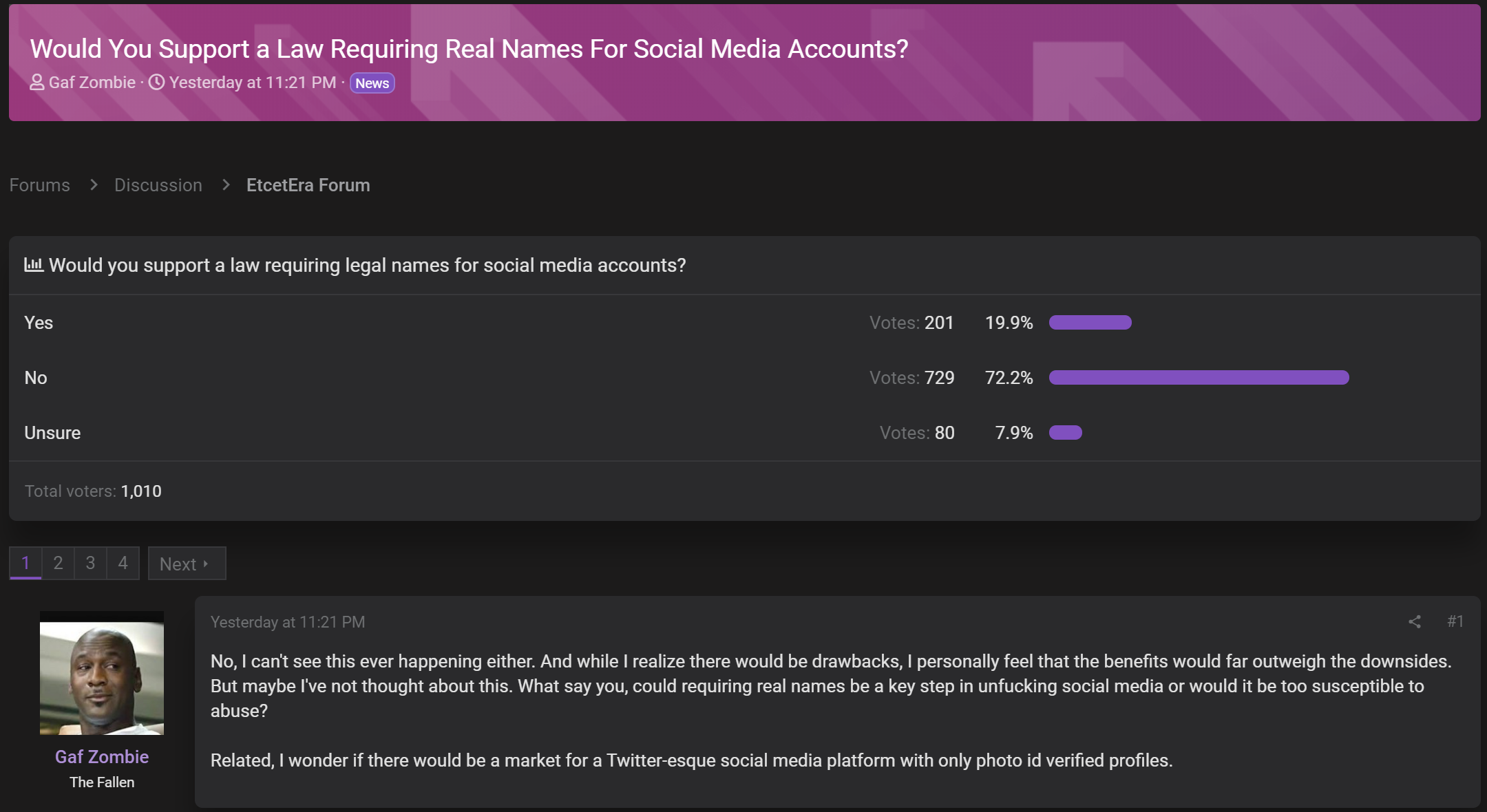1487x812 pixels.
Task: Click the chevron after Forums breadcrumb
Action: [x=94, y=185]
